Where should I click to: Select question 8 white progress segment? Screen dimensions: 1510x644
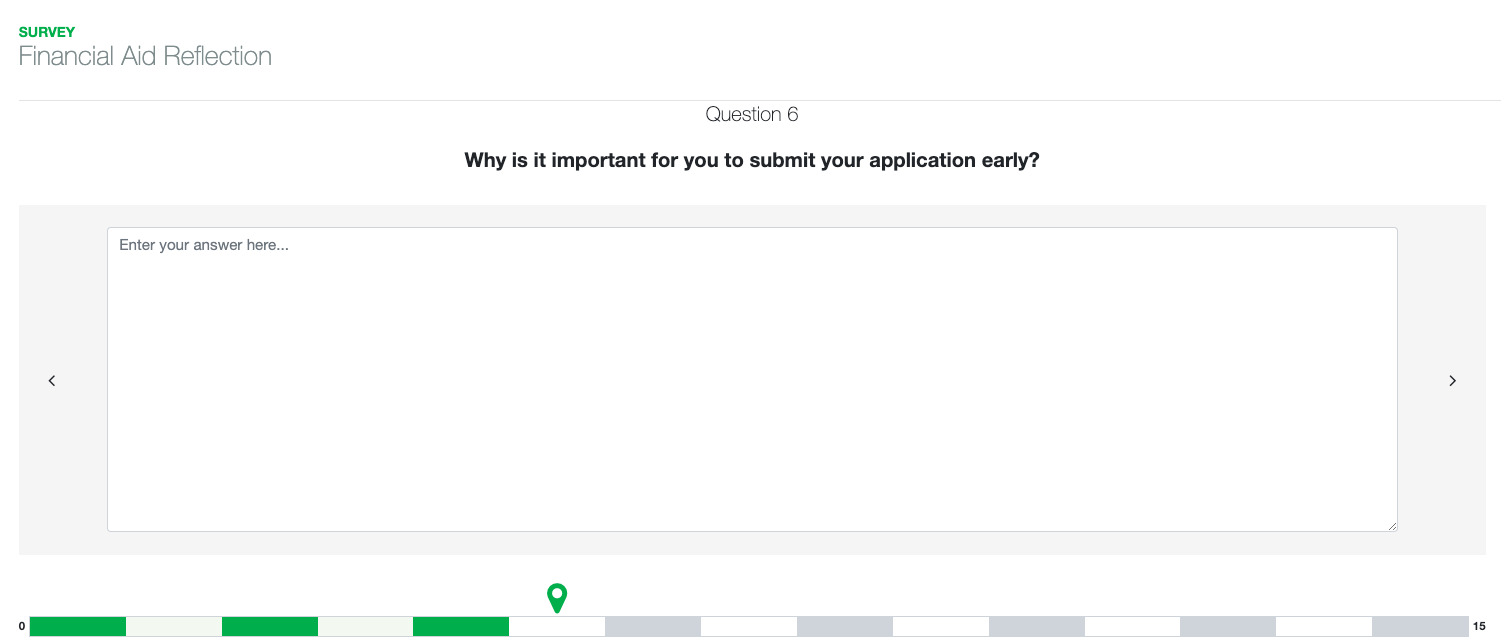pyautogui.click(x=749, y=627)
